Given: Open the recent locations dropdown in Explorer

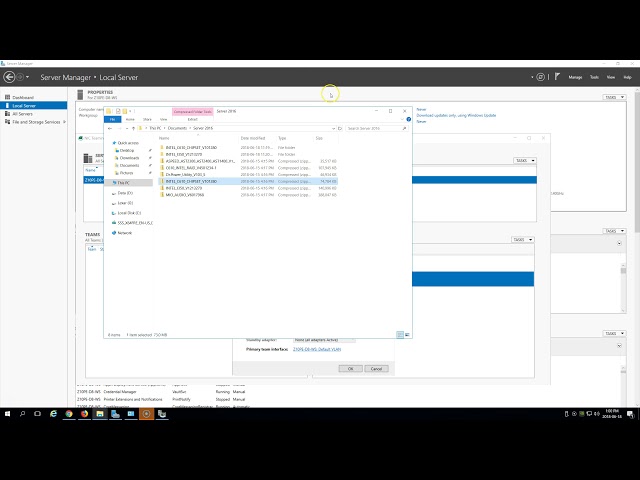Looking at the screenshot, I should 127,128.
